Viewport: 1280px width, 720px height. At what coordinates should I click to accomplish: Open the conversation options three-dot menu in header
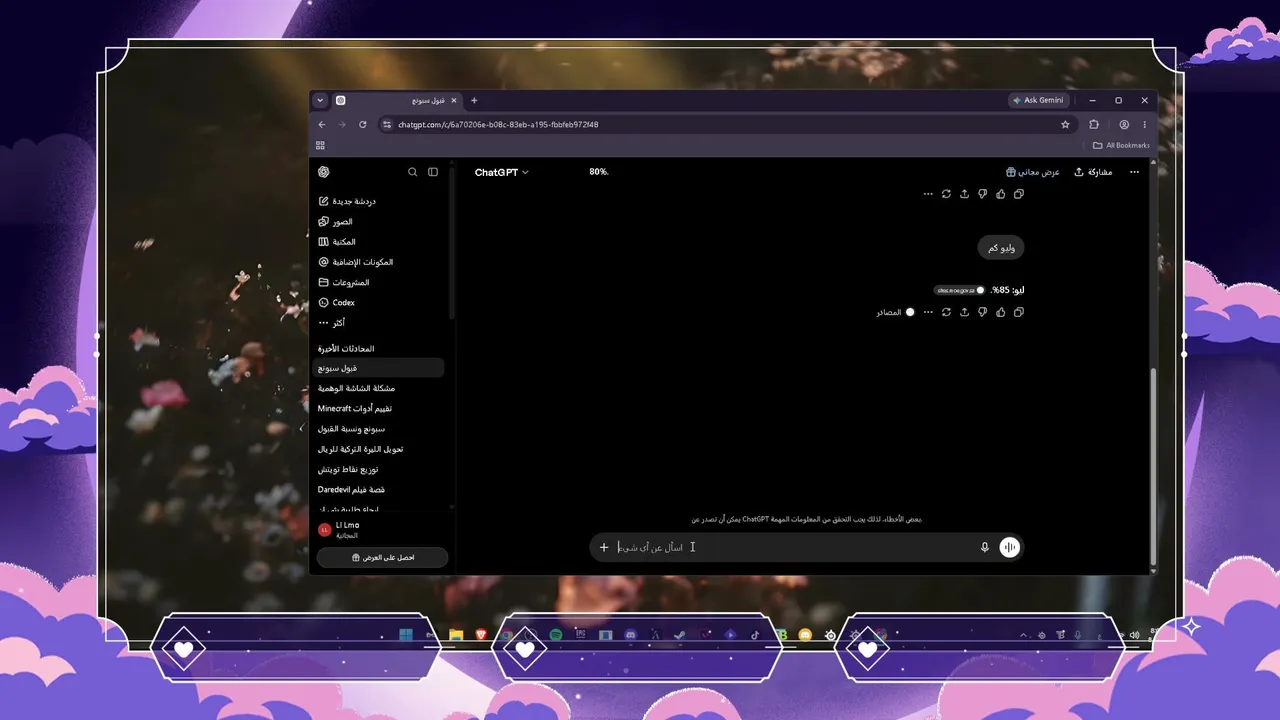coord(1134,172)
